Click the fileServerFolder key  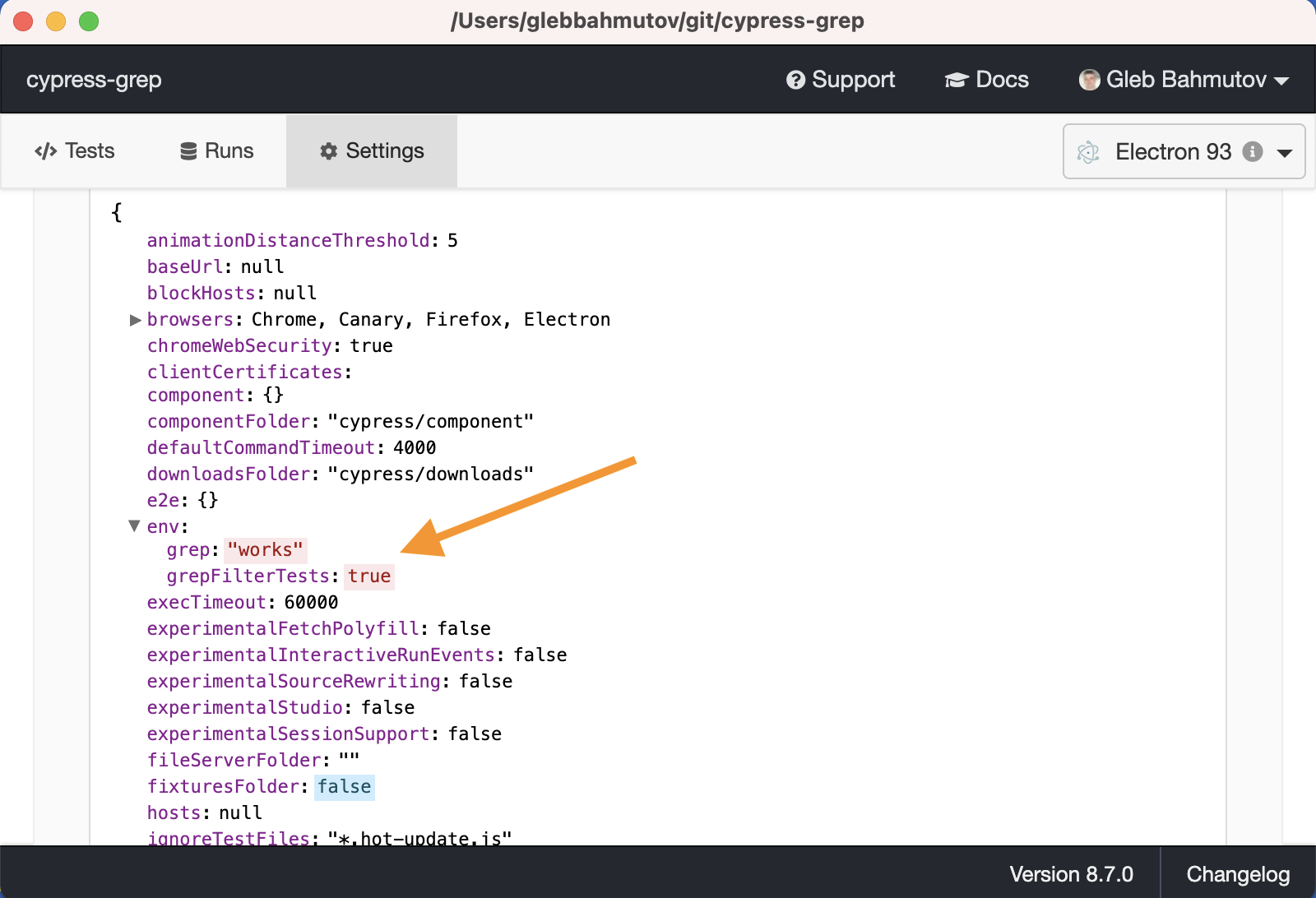click(234, 760)
